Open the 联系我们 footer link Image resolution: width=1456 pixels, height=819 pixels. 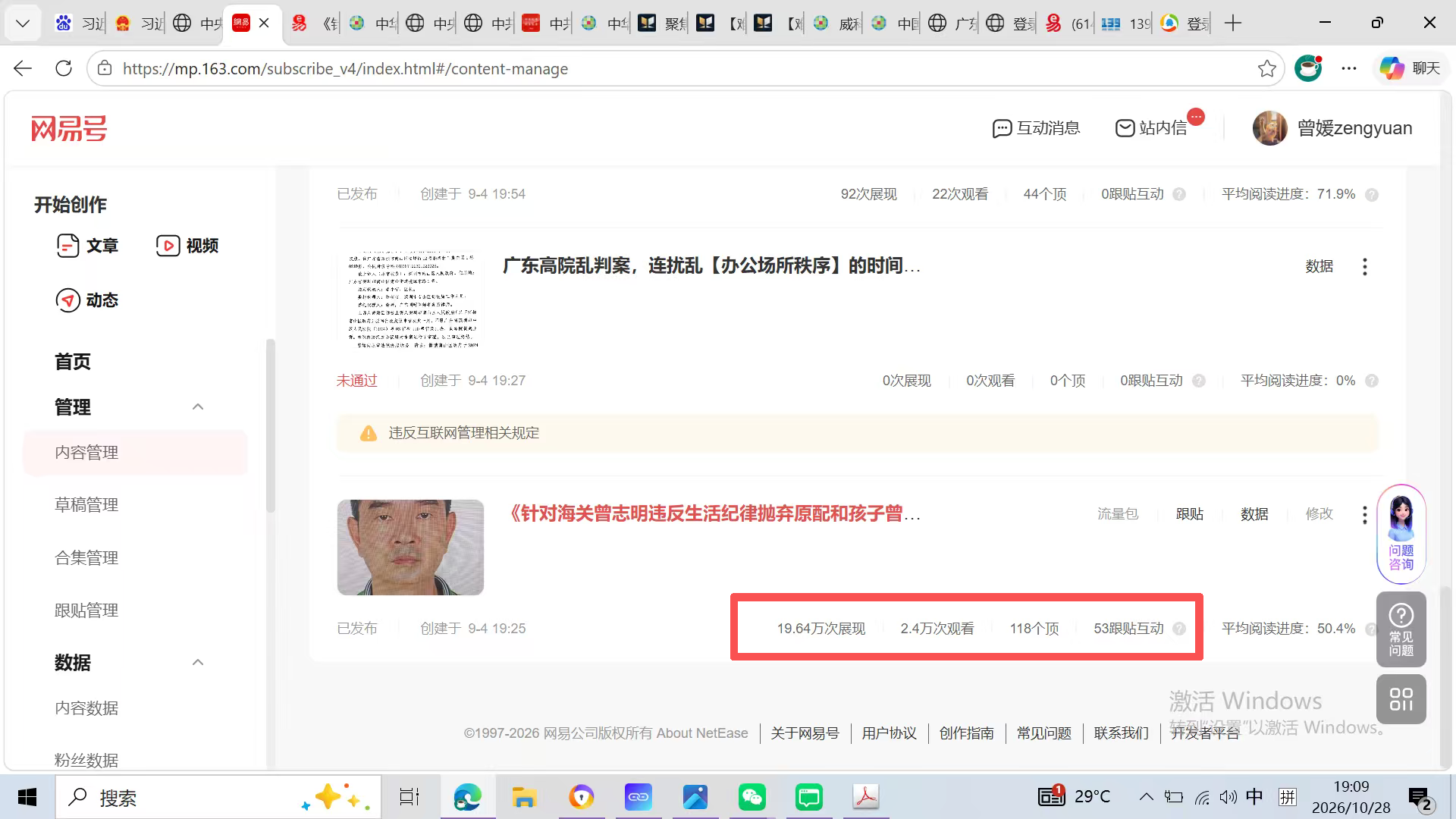click(x=1121, y=733)
